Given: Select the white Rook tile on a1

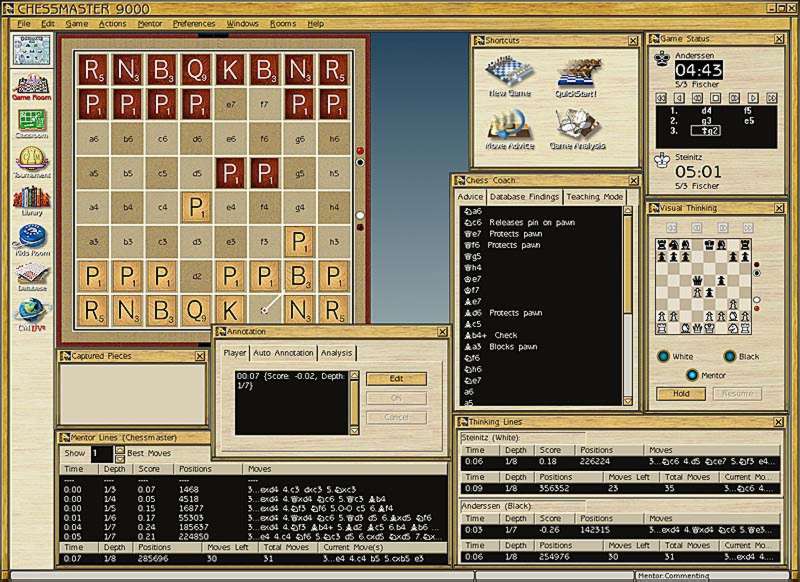Looking at the screenshot, I should point(93,310).
